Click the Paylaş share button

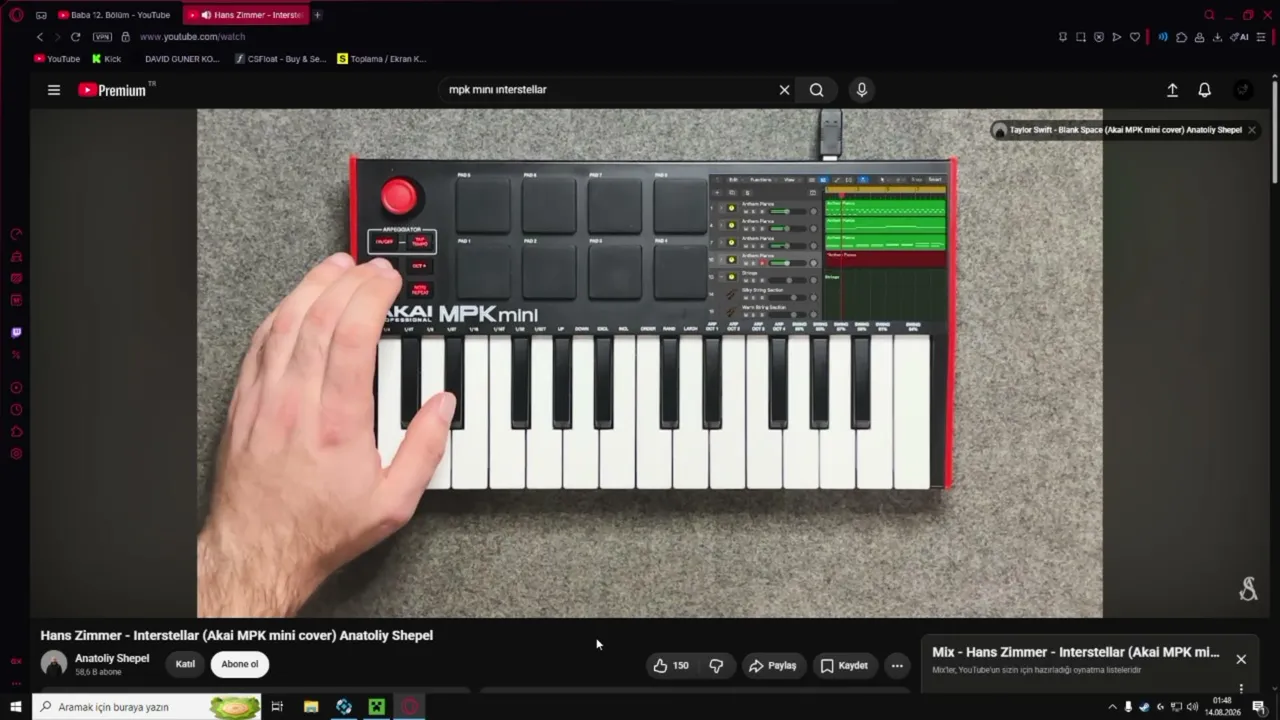pyautogui.click(x=773, y=665)
